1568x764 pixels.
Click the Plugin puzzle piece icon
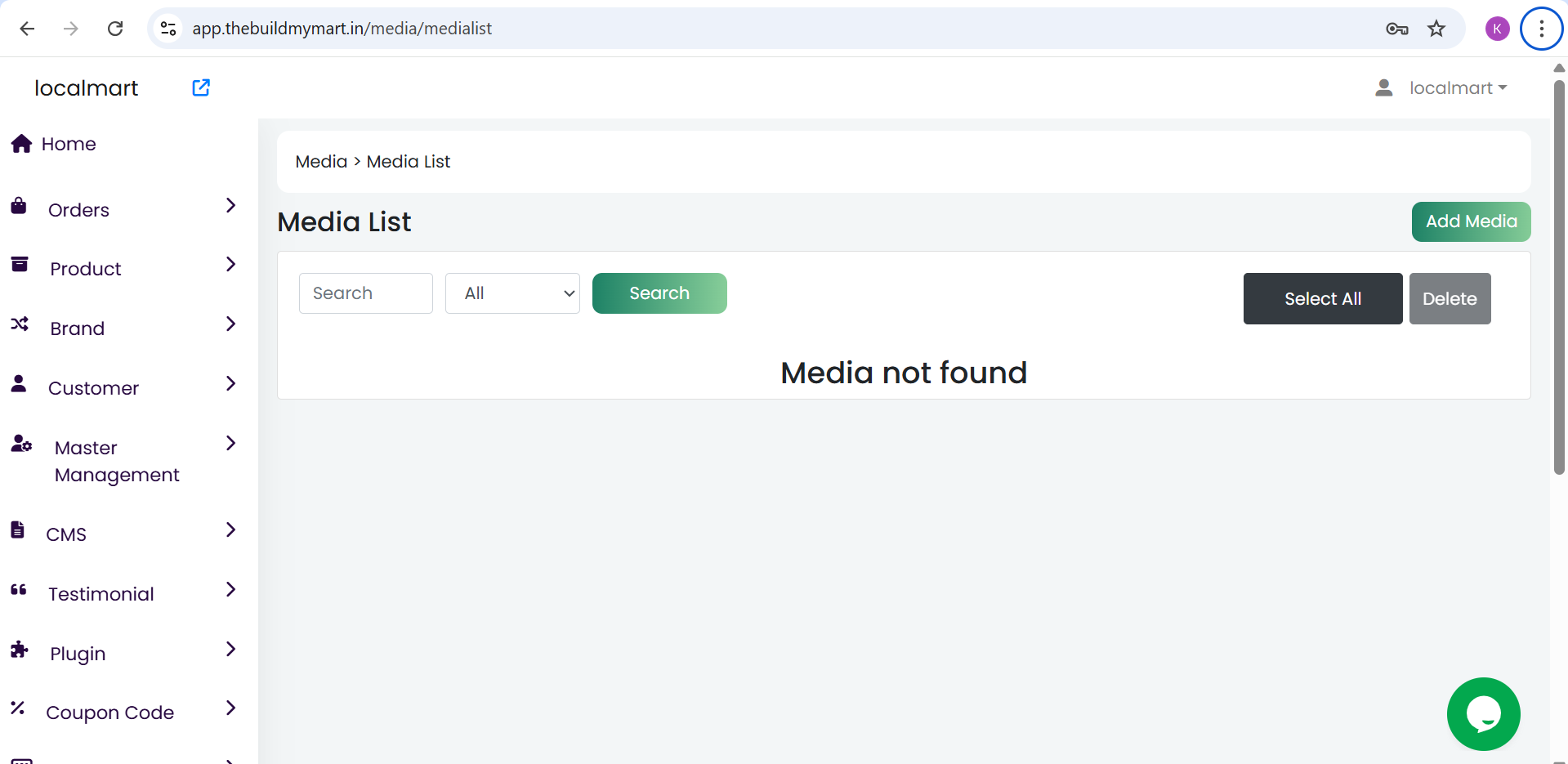(19, 650)
